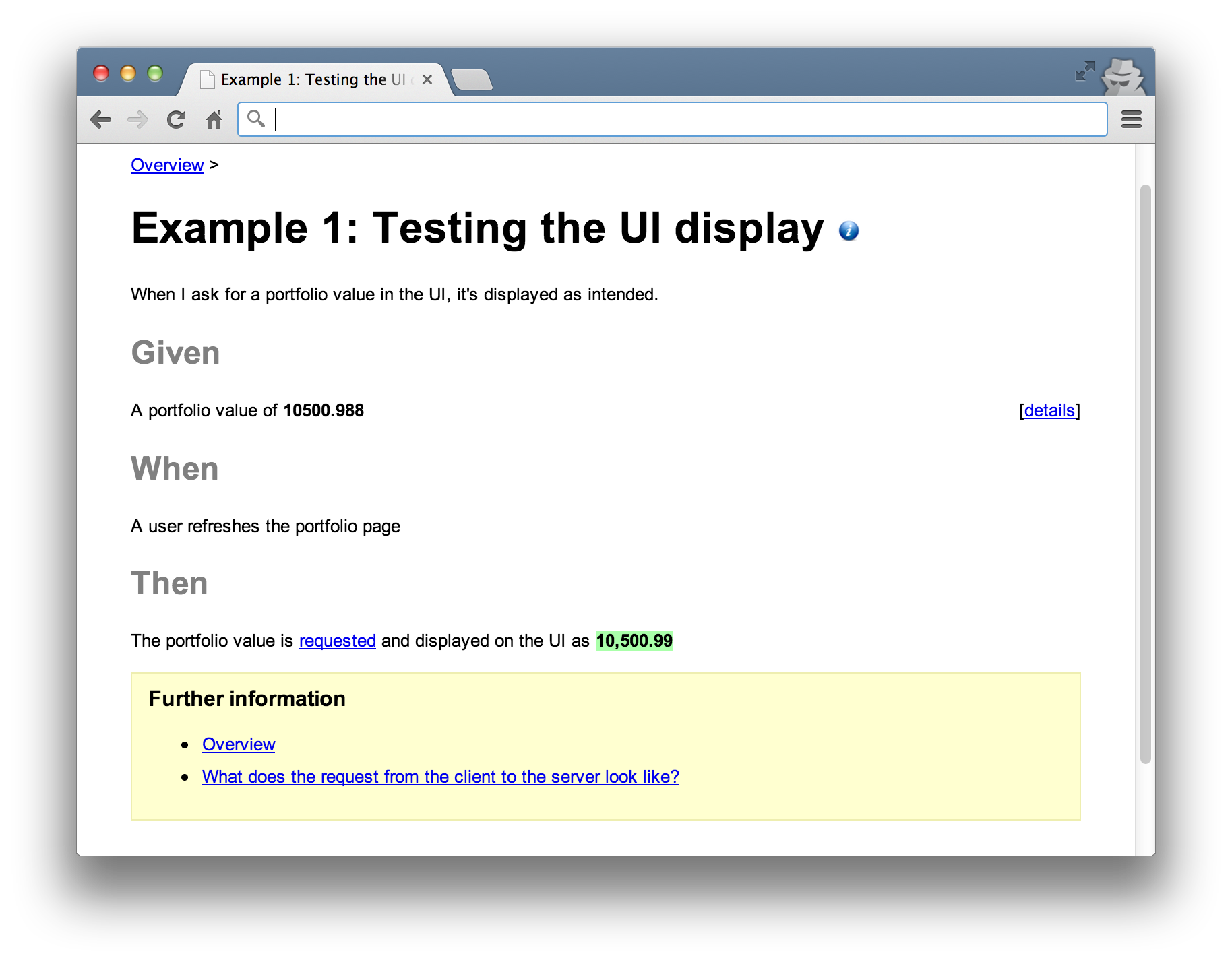Image resolution: width=1232 pixels, height=962 pixels.
Task: Click the forward navigation arrow
Action: pyautogui.click(x=138, y=120)
